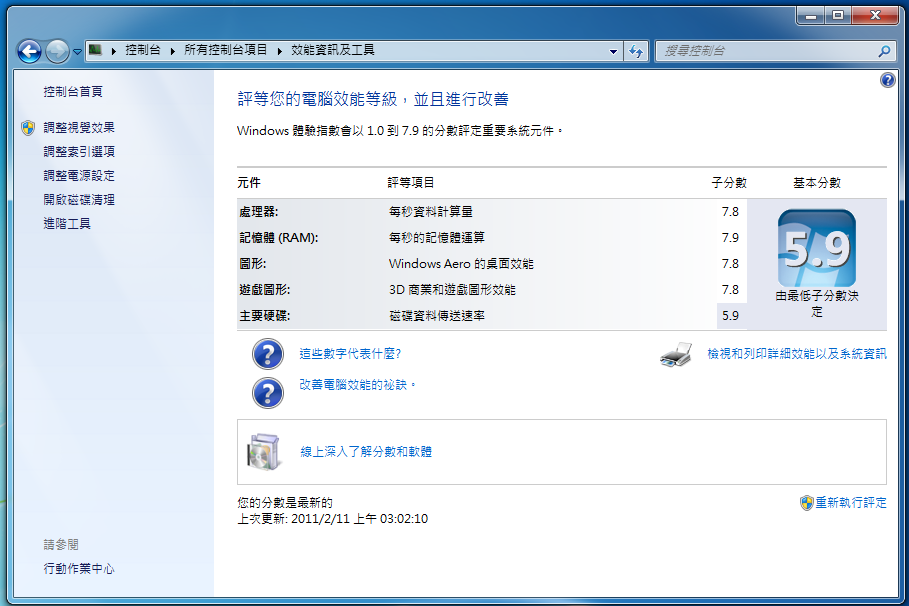This screenshot has height=606, width=909.
Task: Open 開啟磁碟清理 in sidebar
Action: point(79,199)
